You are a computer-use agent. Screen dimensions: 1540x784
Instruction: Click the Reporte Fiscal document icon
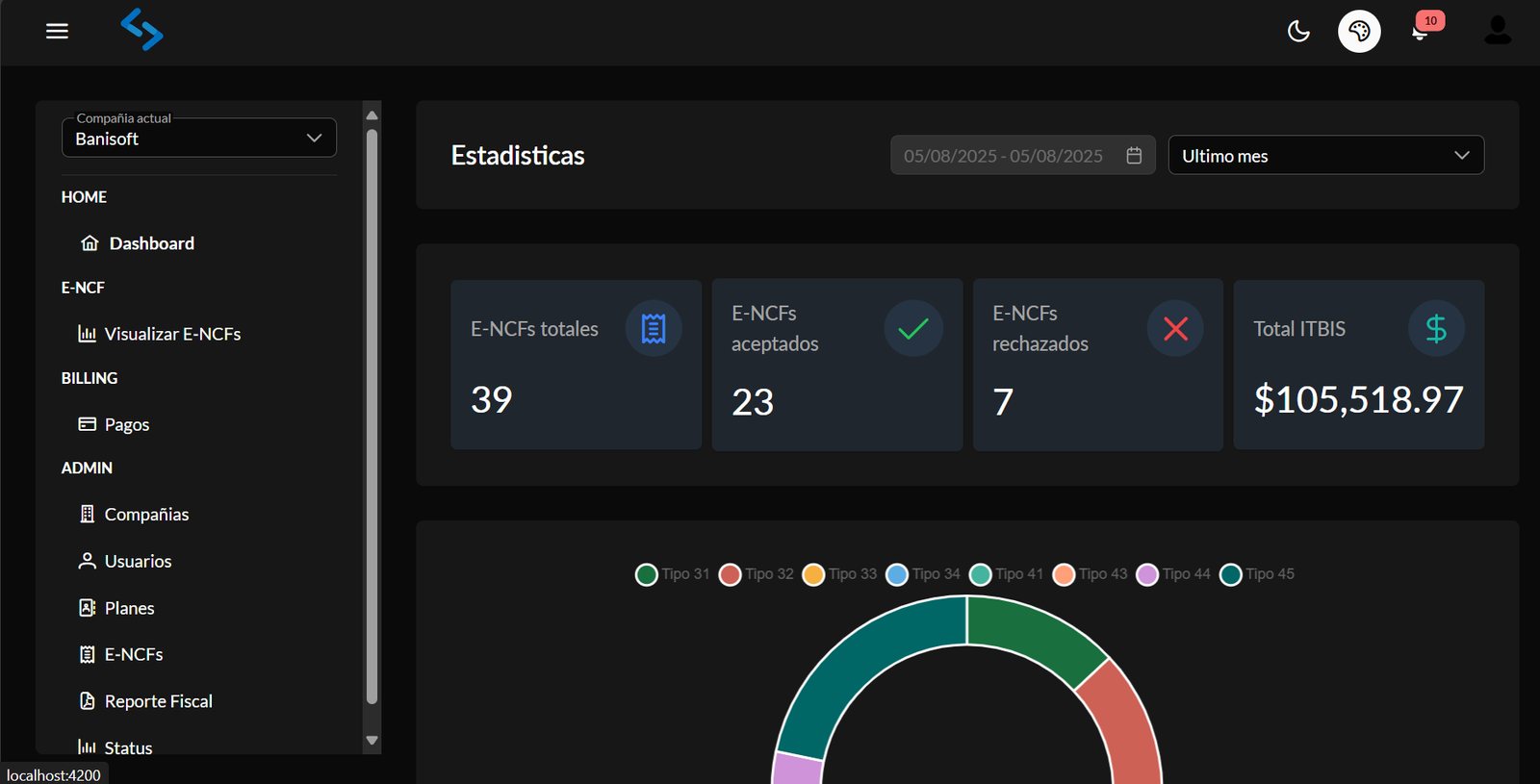87,701
